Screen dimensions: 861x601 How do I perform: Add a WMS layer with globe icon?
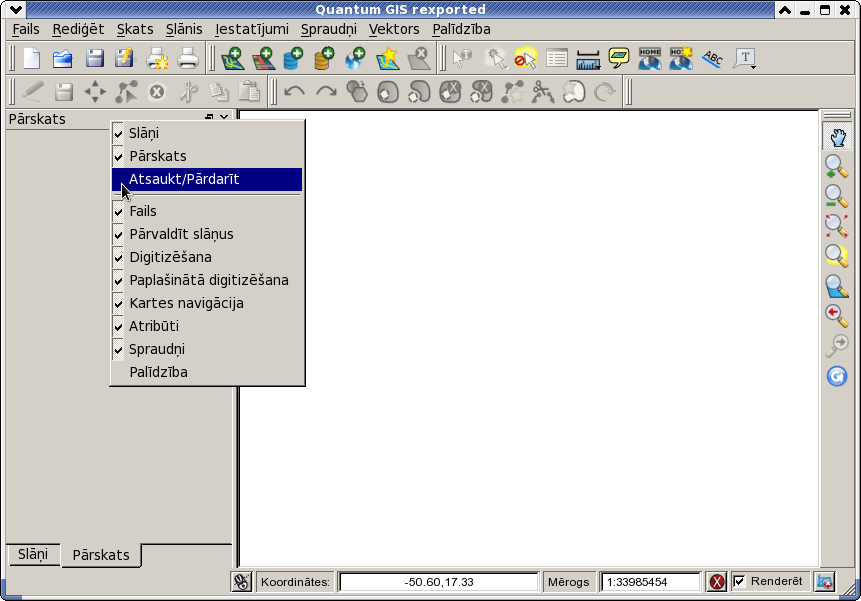(355, 58)
